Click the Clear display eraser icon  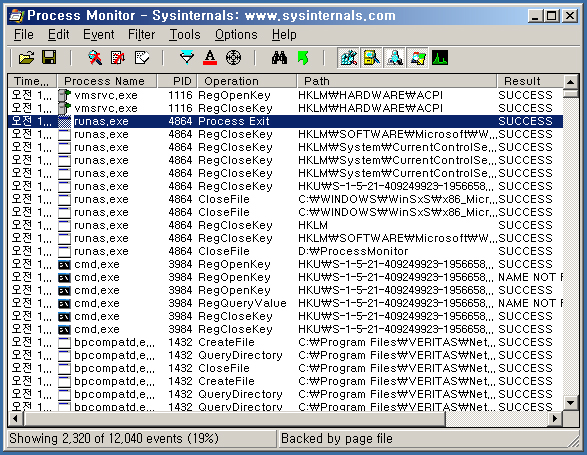[x=142, y=58]
